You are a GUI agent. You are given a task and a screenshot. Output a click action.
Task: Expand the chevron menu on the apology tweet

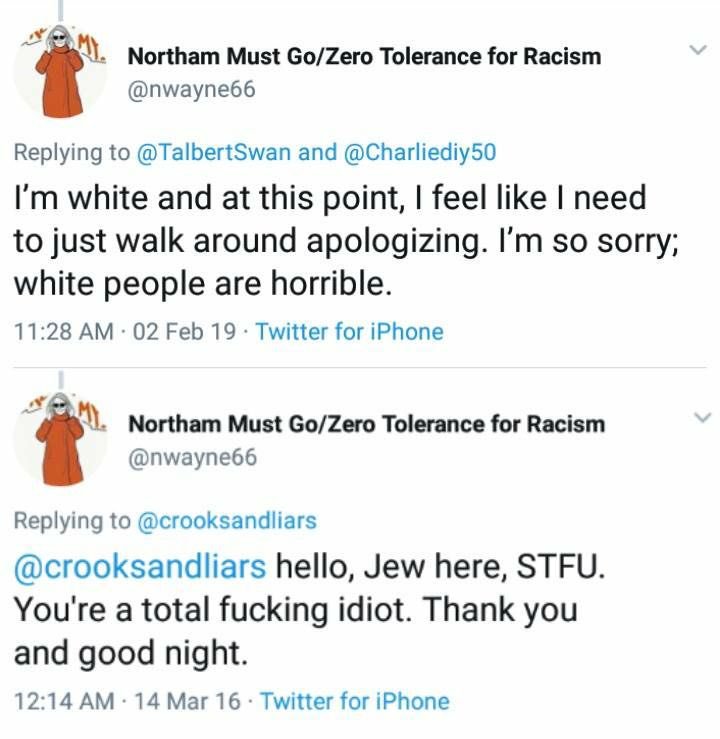pyautogui.click(x=699, y=50)
